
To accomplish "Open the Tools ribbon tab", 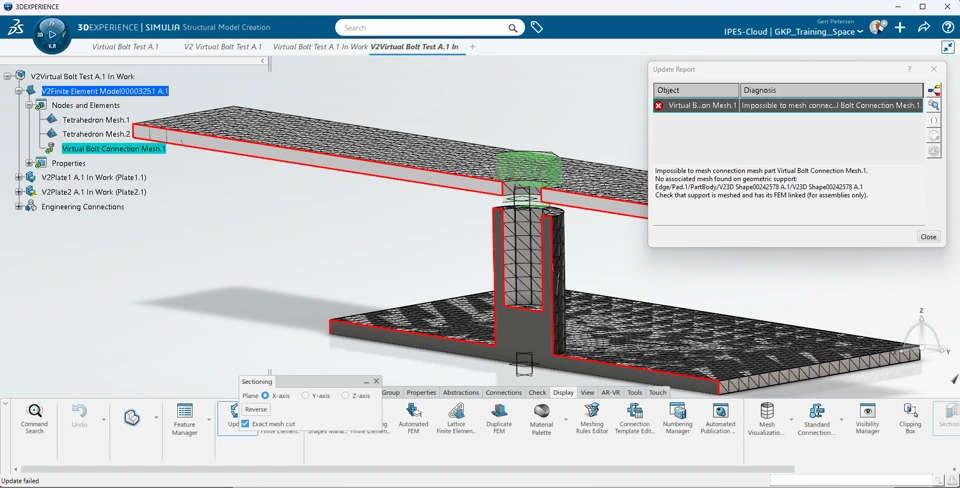I will [x=635, y=392].
